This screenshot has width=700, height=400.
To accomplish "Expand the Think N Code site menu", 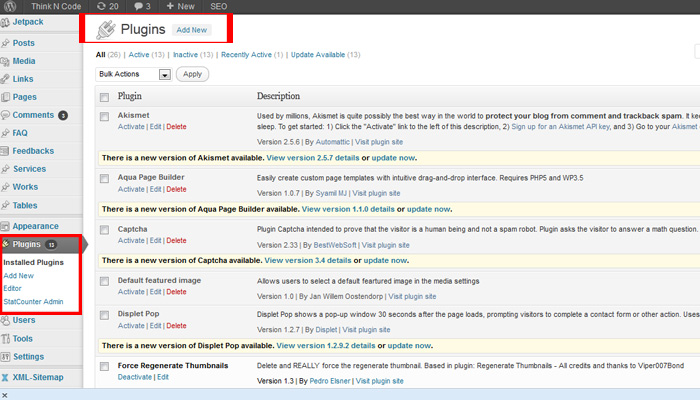I will pos(56,6).
